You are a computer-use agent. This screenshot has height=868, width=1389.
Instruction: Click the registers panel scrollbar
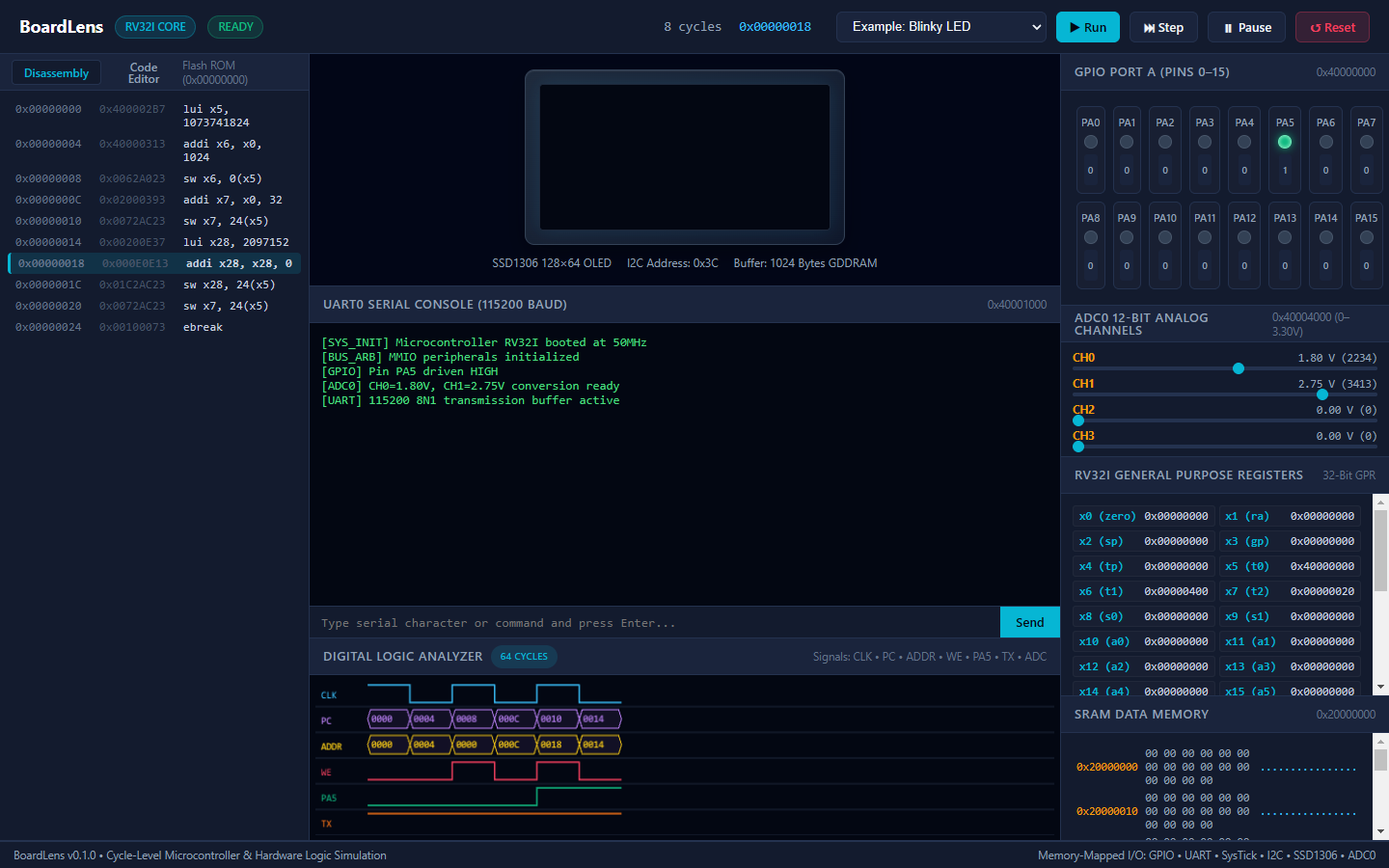tap(1380, 593)
